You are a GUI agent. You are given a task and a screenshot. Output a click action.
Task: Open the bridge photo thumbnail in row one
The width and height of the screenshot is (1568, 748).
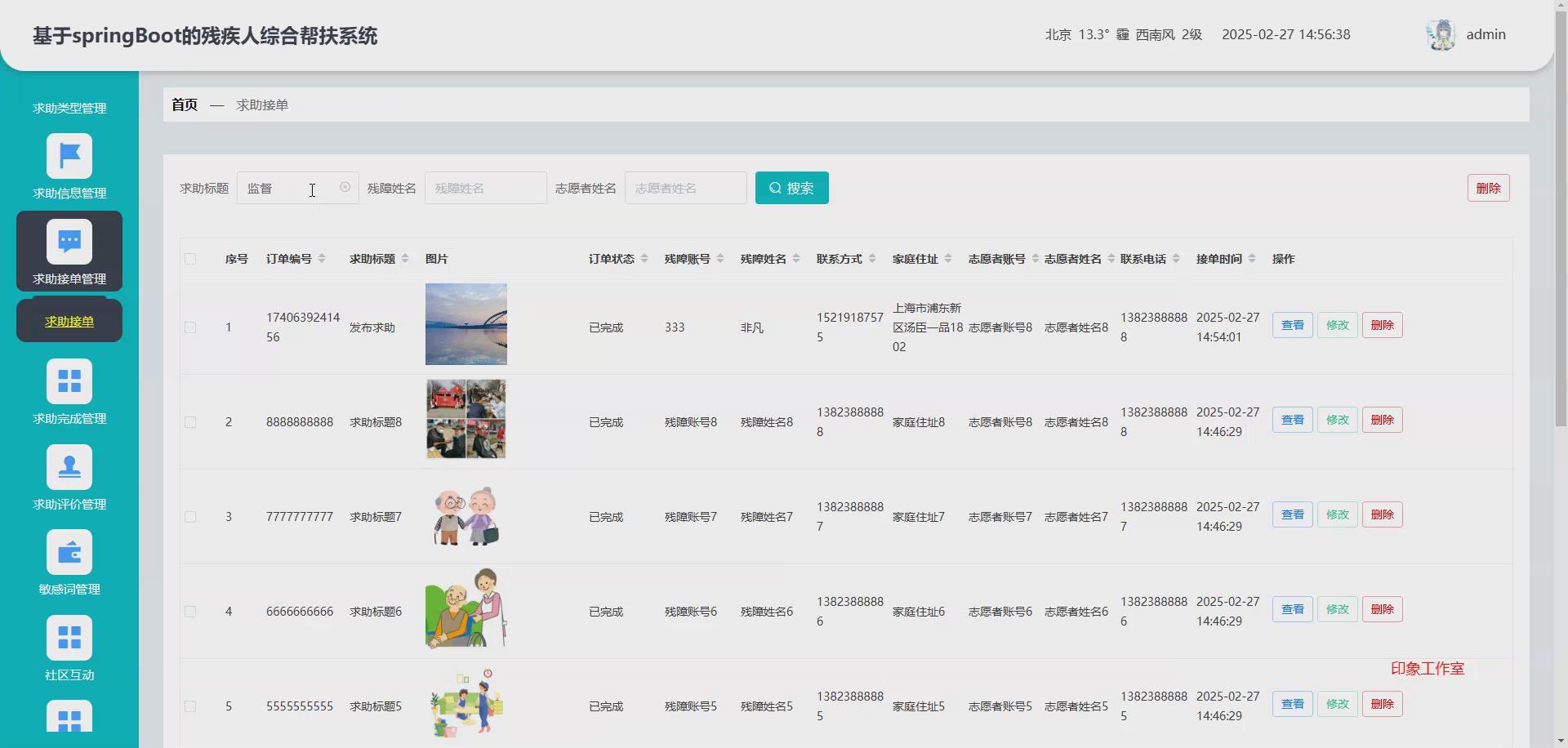coord(465,323)
